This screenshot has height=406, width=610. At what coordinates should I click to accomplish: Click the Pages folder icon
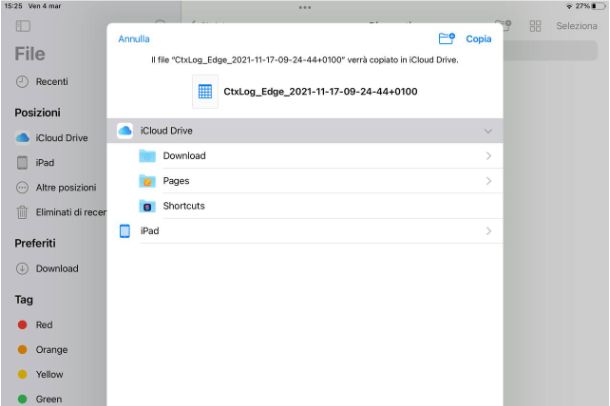(147, 181)
